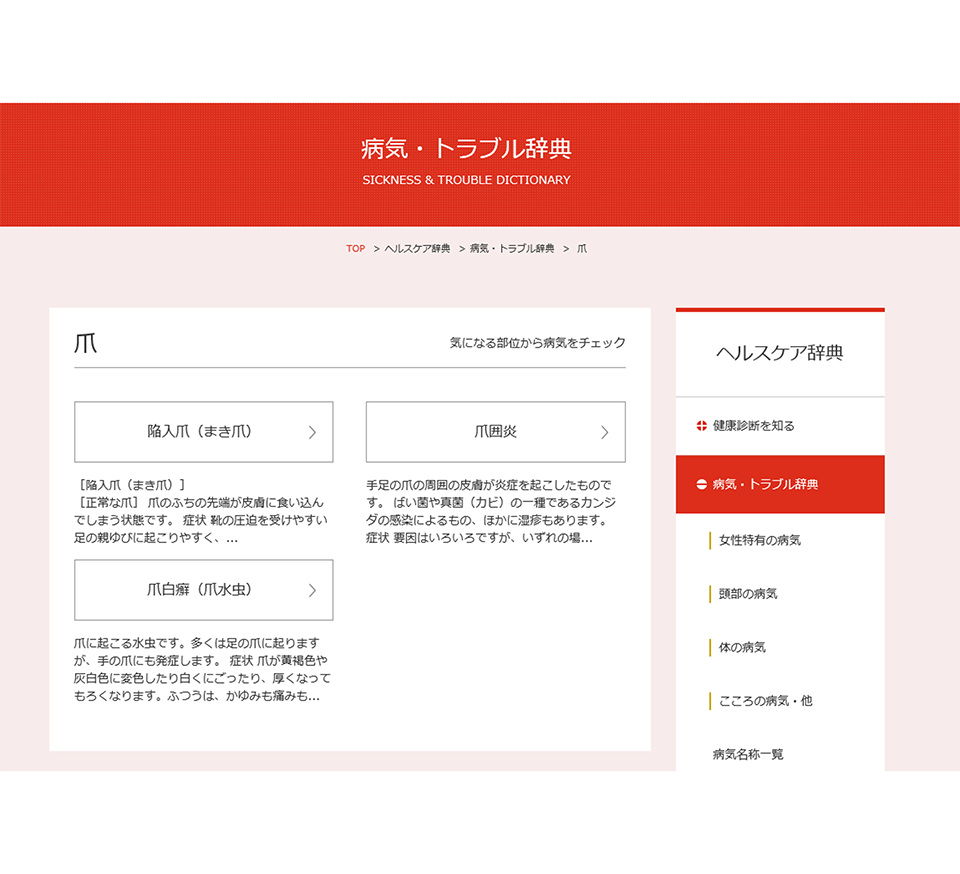Viewport: 960px width, 874px height.
Task: Click the ヘルスケア辞典 sidebar heading
Action: (780, 353)
